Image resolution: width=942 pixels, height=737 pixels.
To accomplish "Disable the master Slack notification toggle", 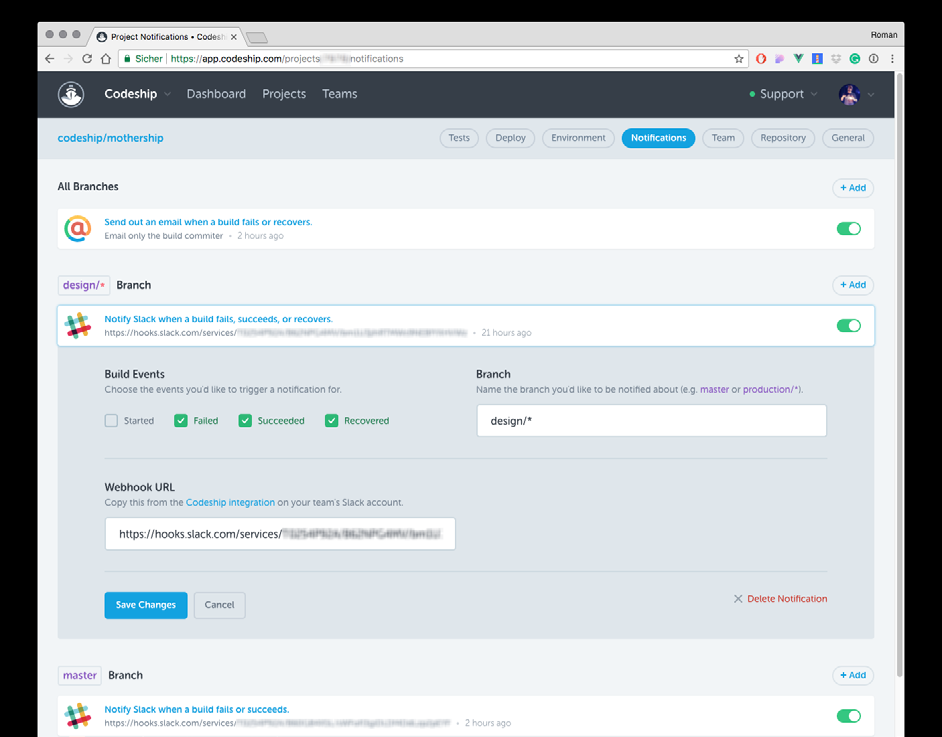I will (849, 716).
